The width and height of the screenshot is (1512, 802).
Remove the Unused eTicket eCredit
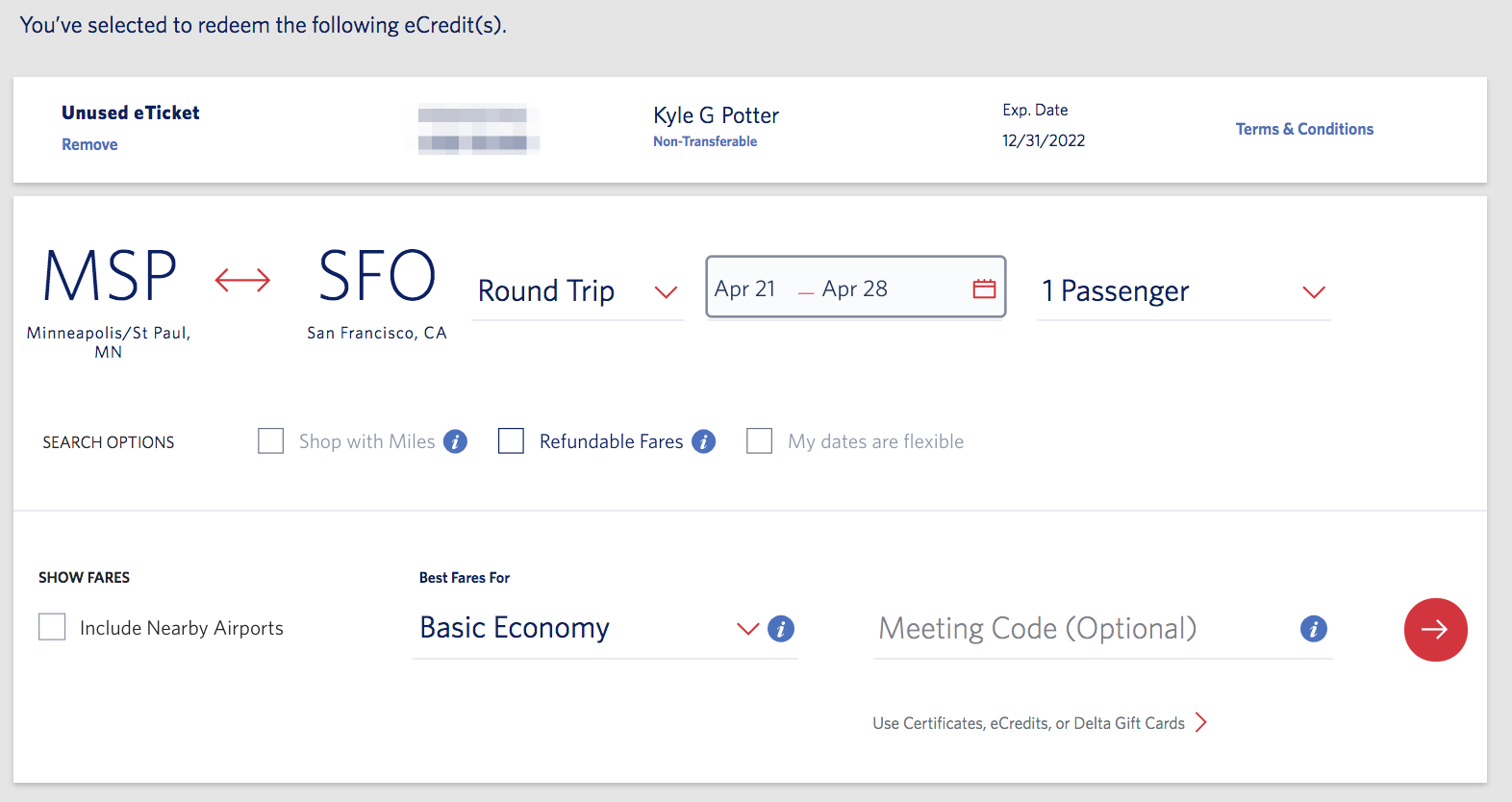(x=89, y=143)
